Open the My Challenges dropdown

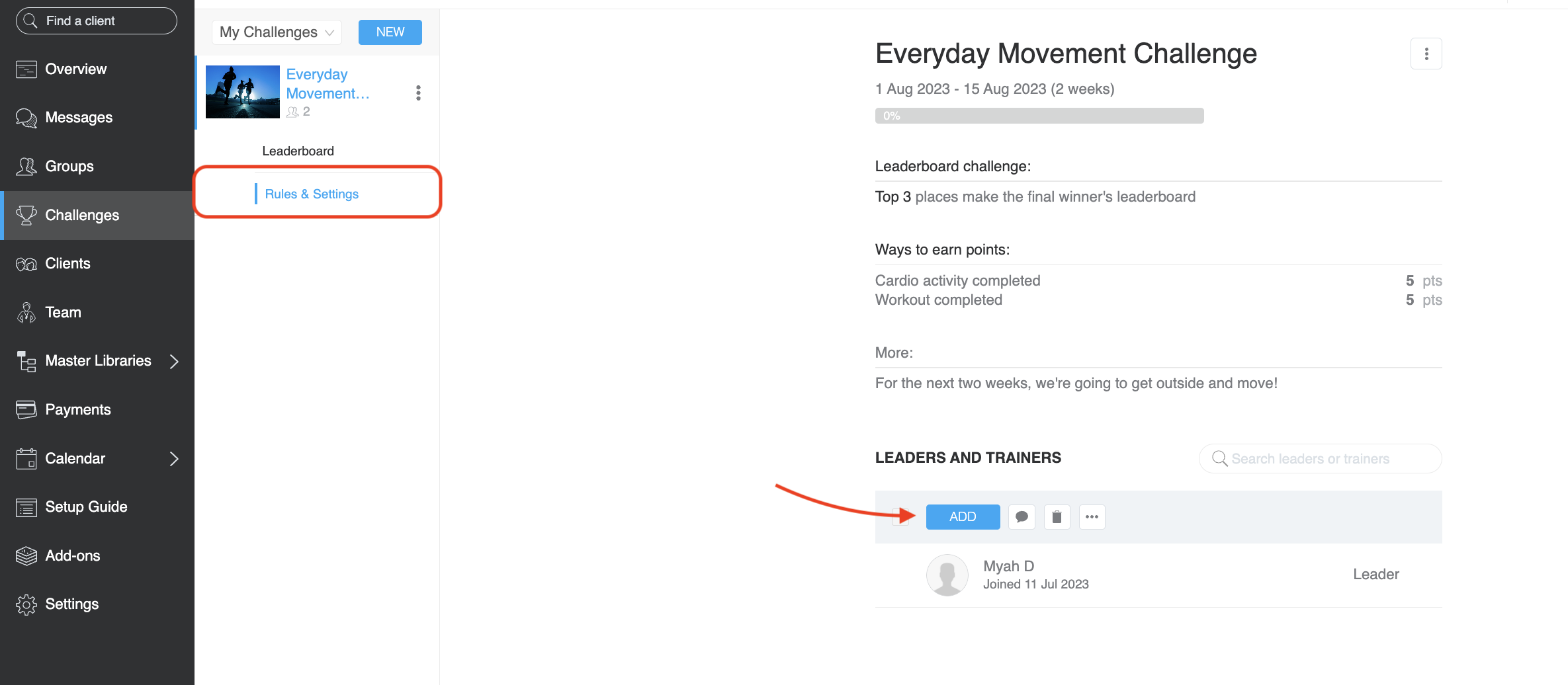point(277,32)
